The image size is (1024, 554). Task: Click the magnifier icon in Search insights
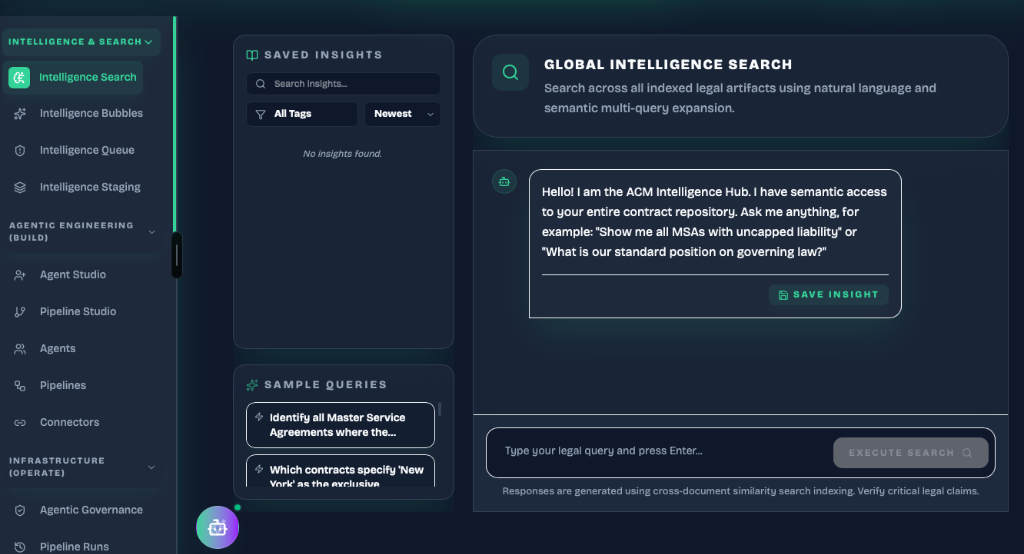pyautogui.click(x=261, y=84)
